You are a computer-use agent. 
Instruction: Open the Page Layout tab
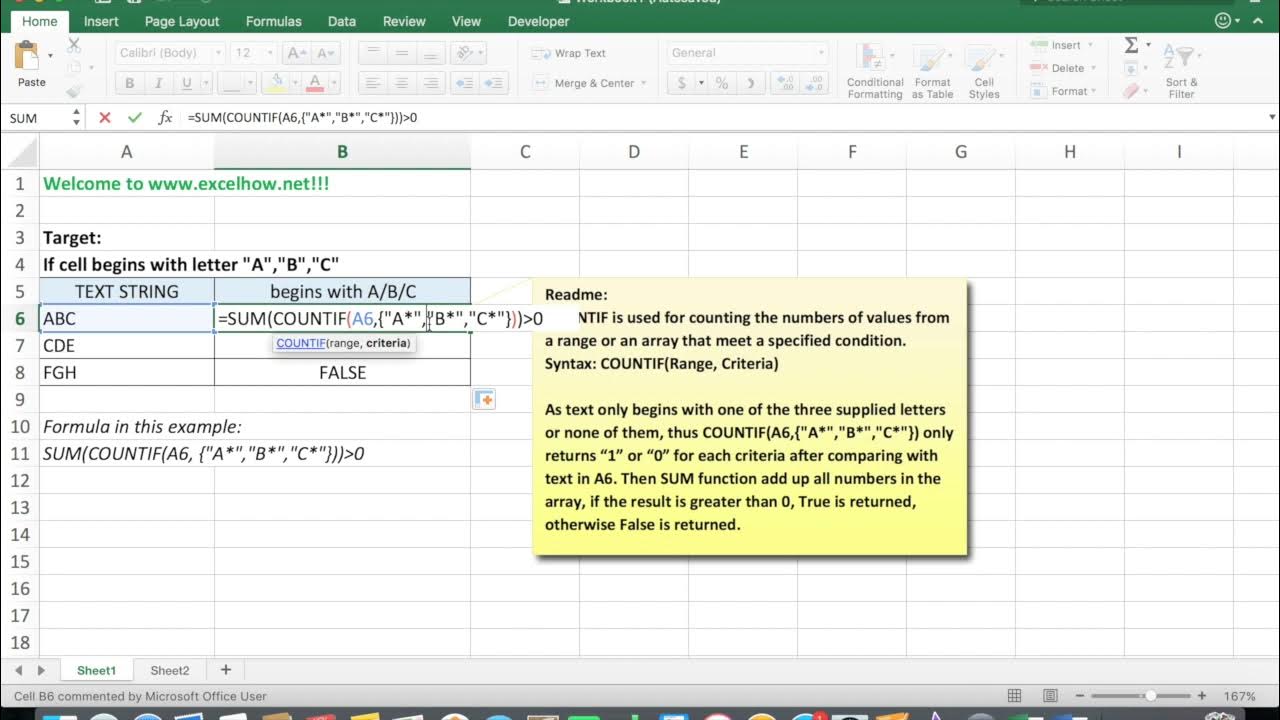[182, 21]
